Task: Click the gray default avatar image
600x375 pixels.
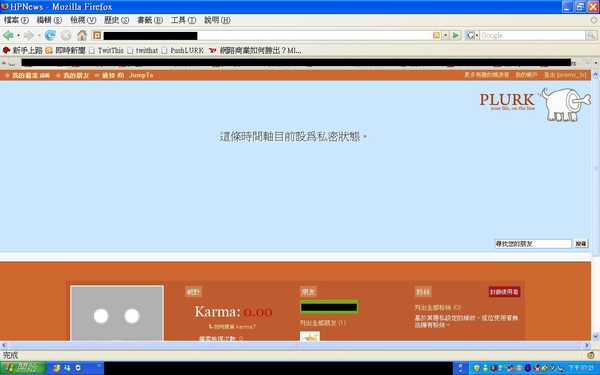Action: click(117, 313)
